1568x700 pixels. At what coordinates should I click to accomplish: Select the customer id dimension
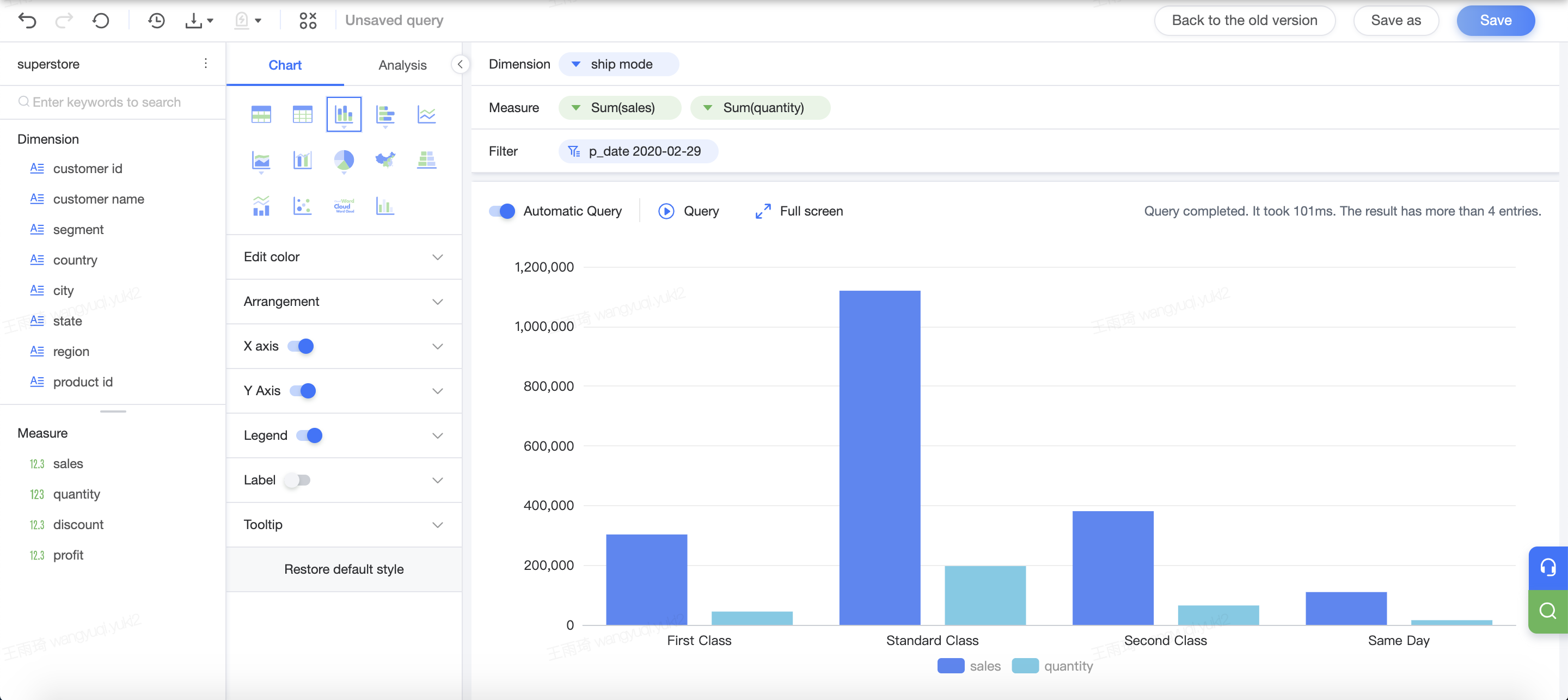(x=87, y=169)
